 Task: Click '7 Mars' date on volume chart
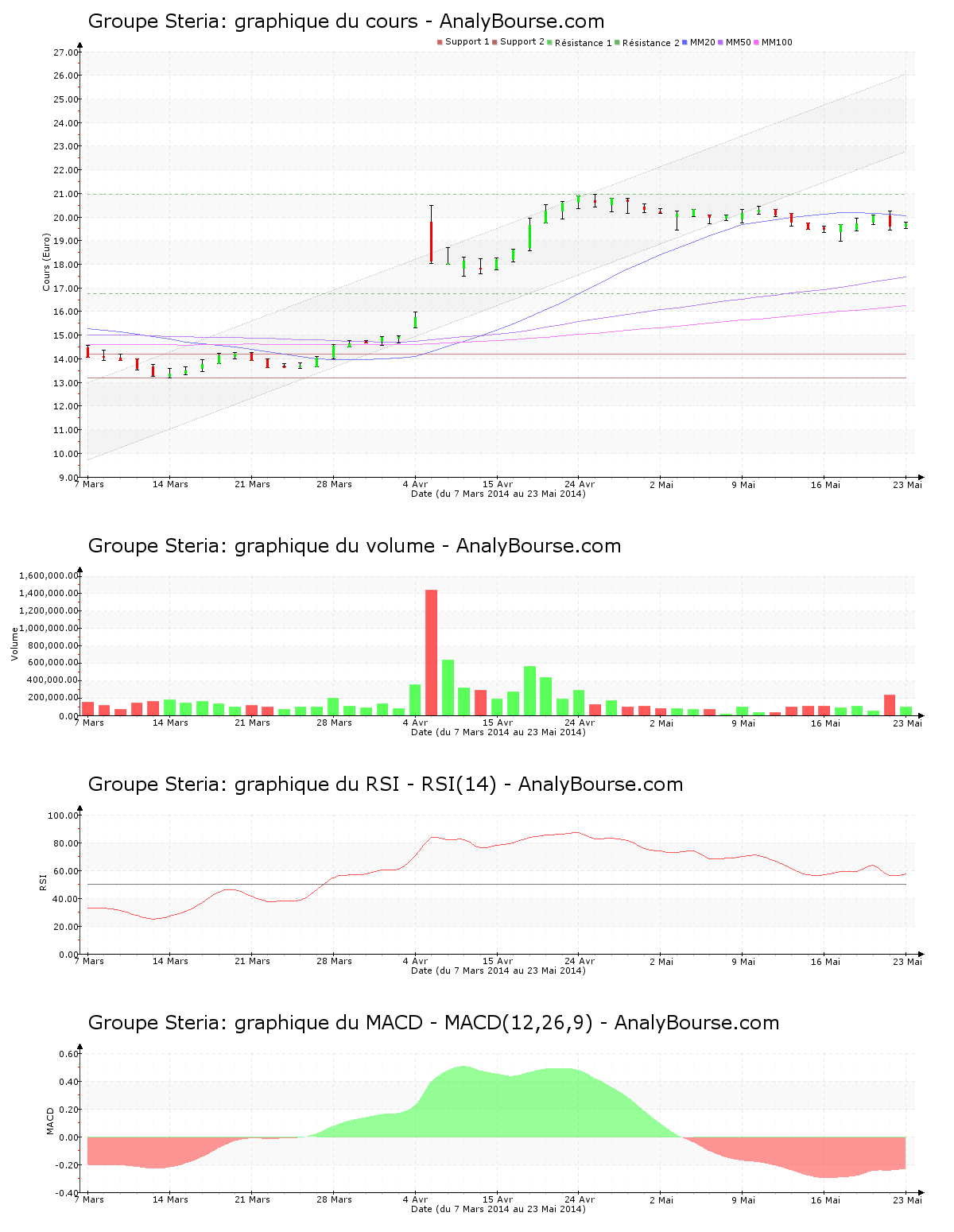click(89, 723)
